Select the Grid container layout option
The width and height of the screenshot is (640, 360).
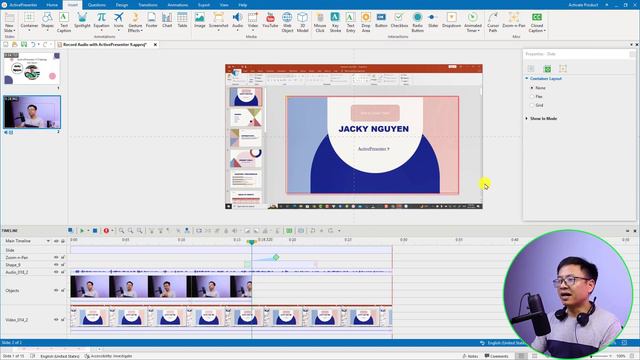point(532,105)
